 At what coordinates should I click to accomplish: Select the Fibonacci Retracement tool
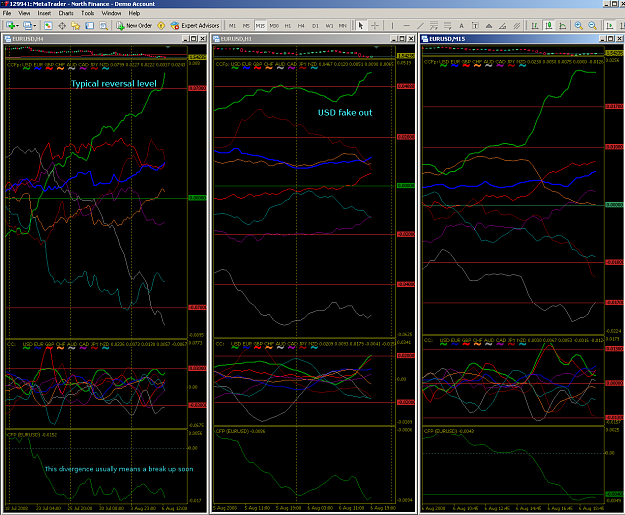pos(448,26)
